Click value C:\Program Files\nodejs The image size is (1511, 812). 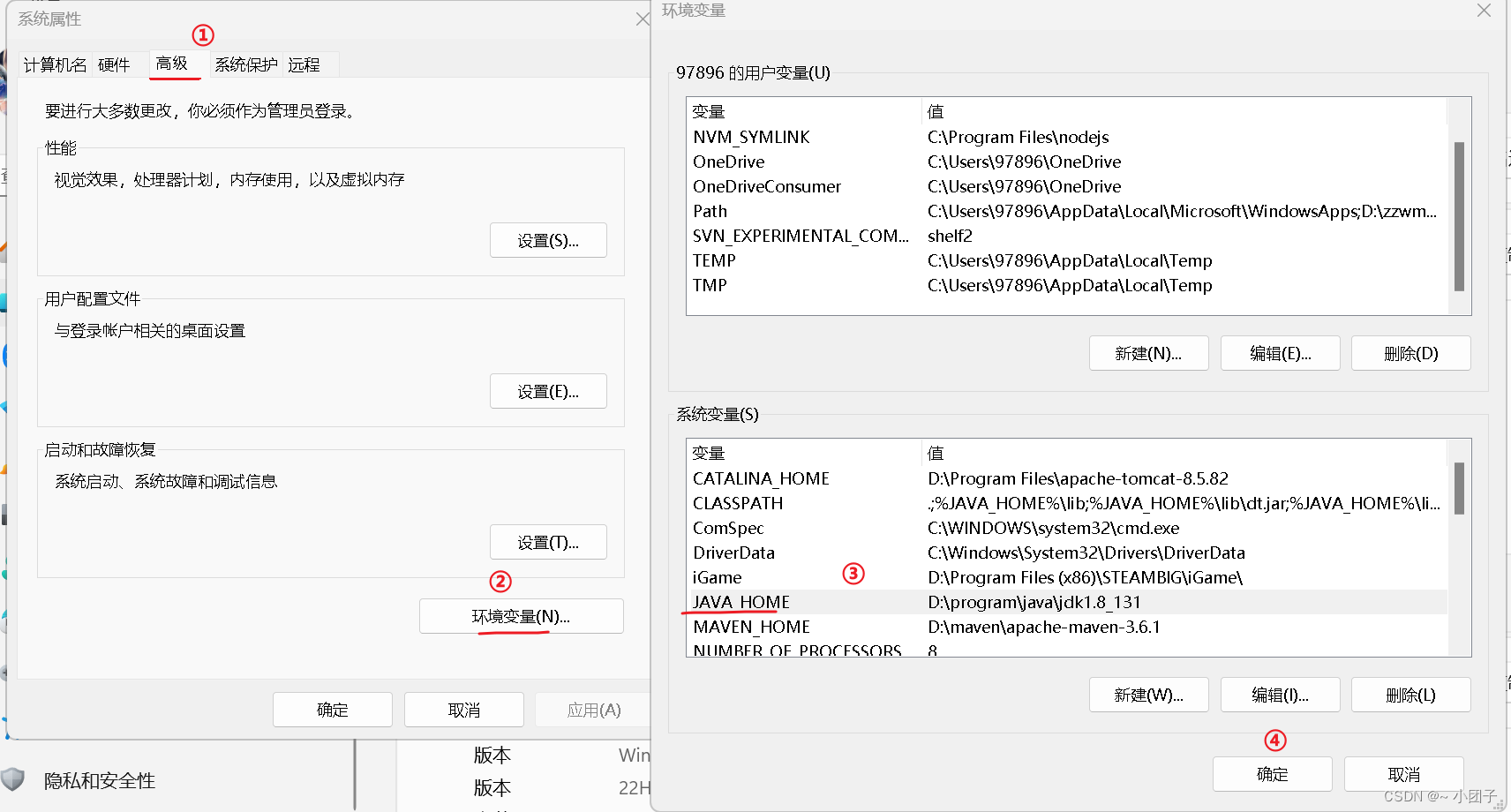click(x=1018, y=137)
